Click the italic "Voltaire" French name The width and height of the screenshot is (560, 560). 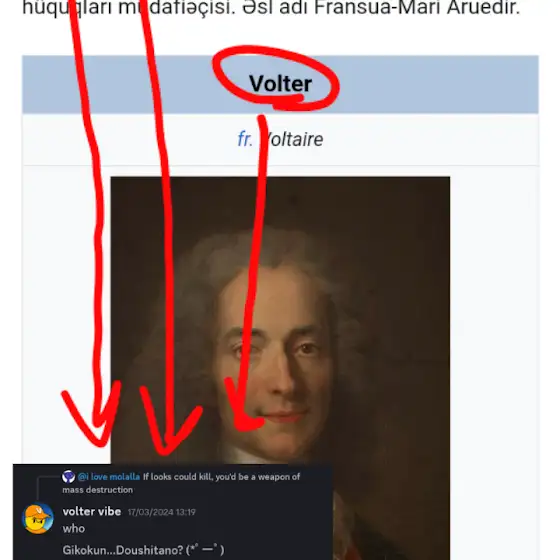293,139
